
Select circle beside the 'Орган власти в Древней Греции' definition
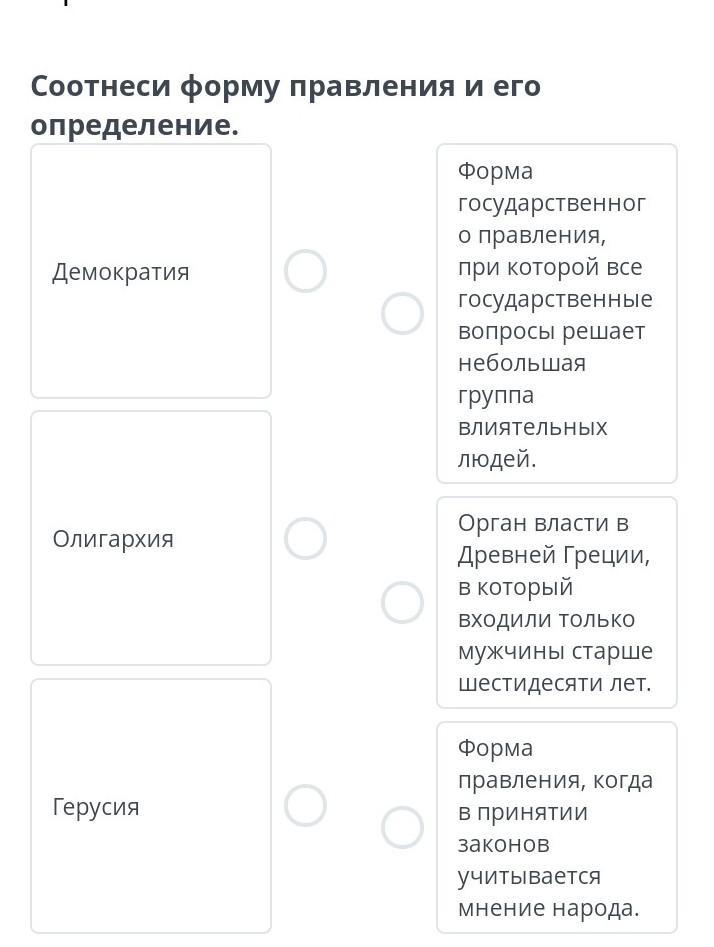402,603
